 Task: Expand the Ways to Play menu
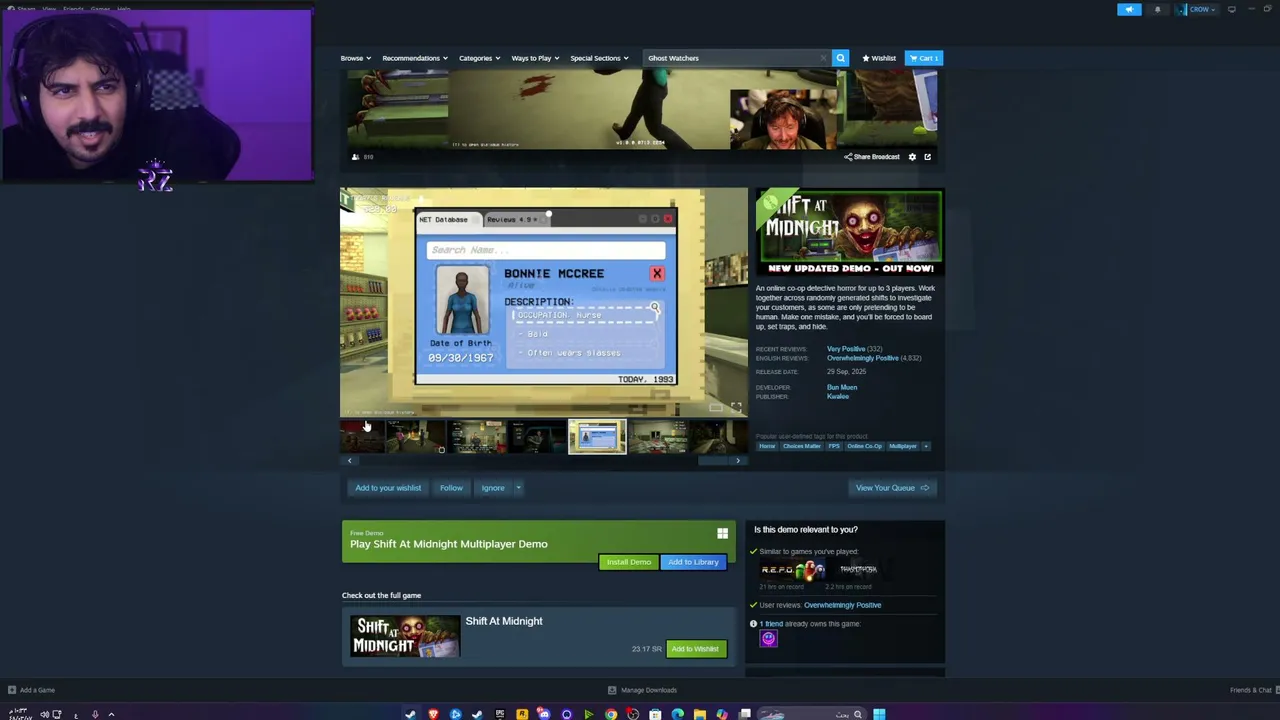click(x=535, y=58)
